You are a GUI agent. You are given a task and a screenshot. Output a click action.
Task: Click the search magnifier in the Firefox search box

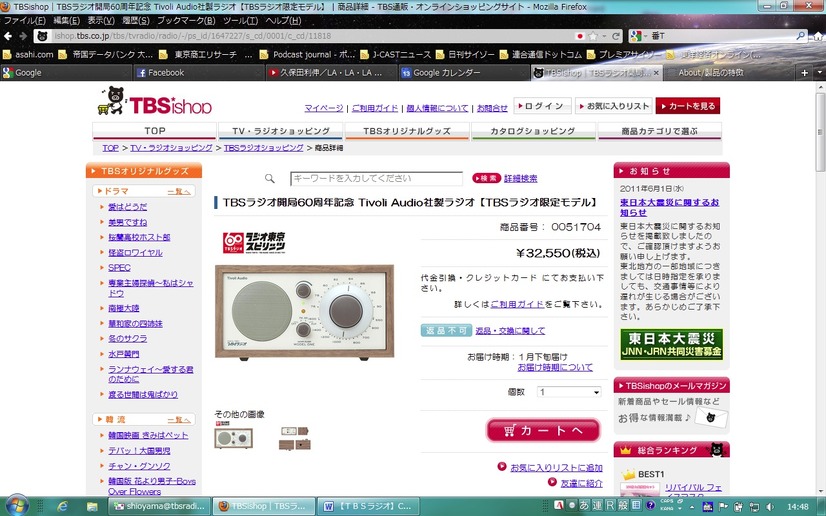coord(801,35)
